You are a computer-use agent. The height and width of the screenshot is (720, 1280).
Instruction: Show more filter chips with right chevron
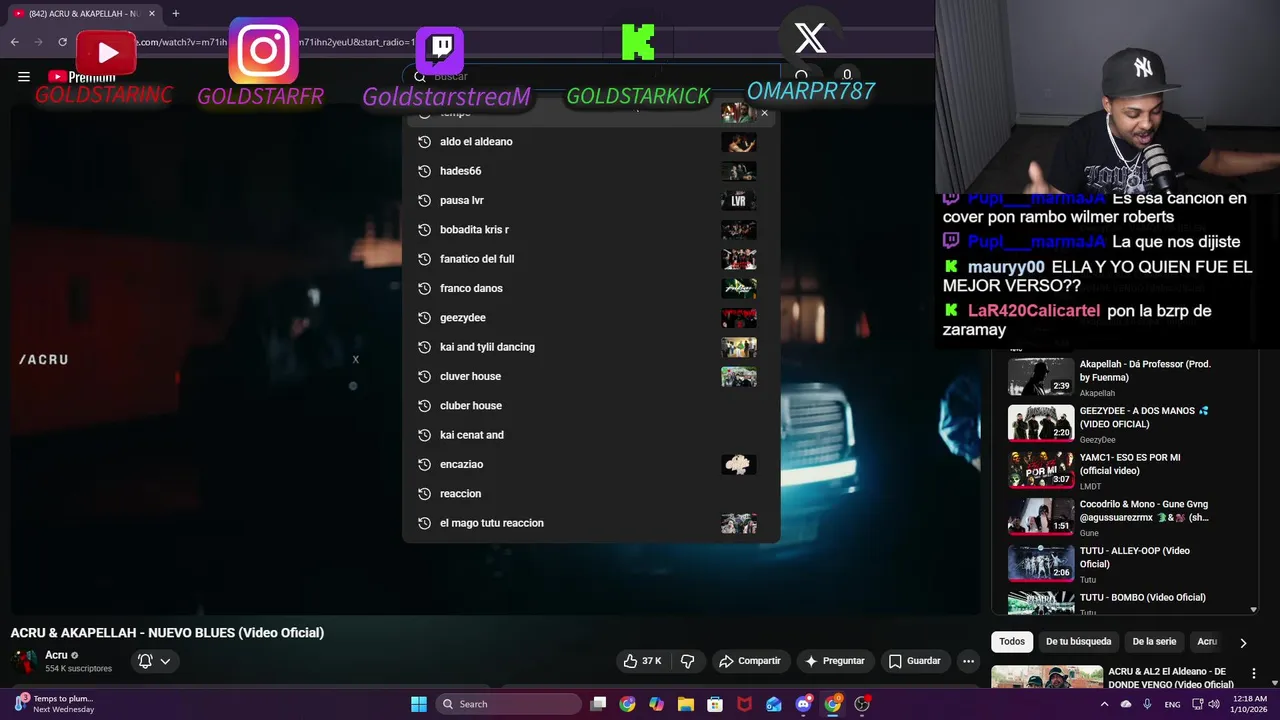[1243, 643]
